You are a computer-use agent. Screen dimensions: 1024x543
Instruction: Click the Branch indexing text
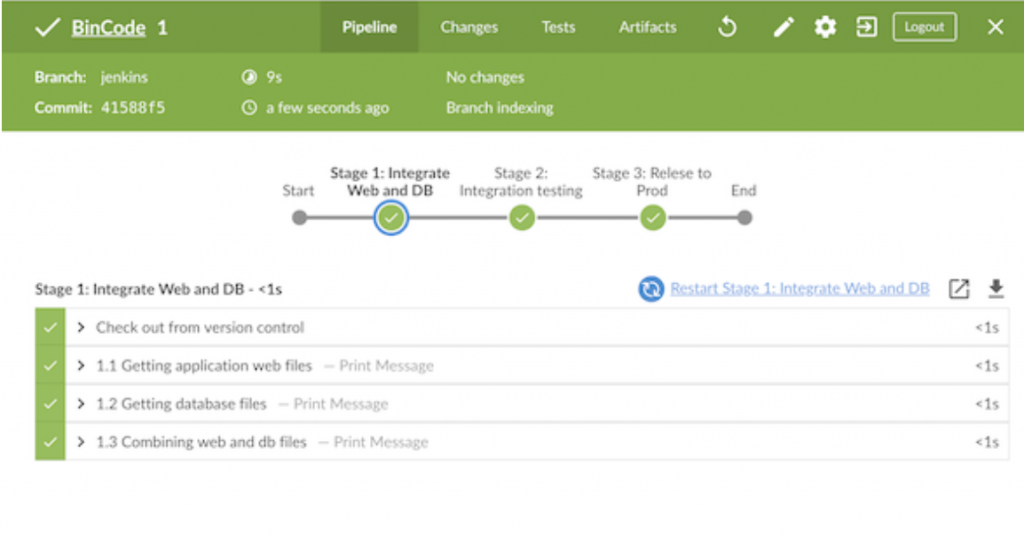(x=500, y=107)
